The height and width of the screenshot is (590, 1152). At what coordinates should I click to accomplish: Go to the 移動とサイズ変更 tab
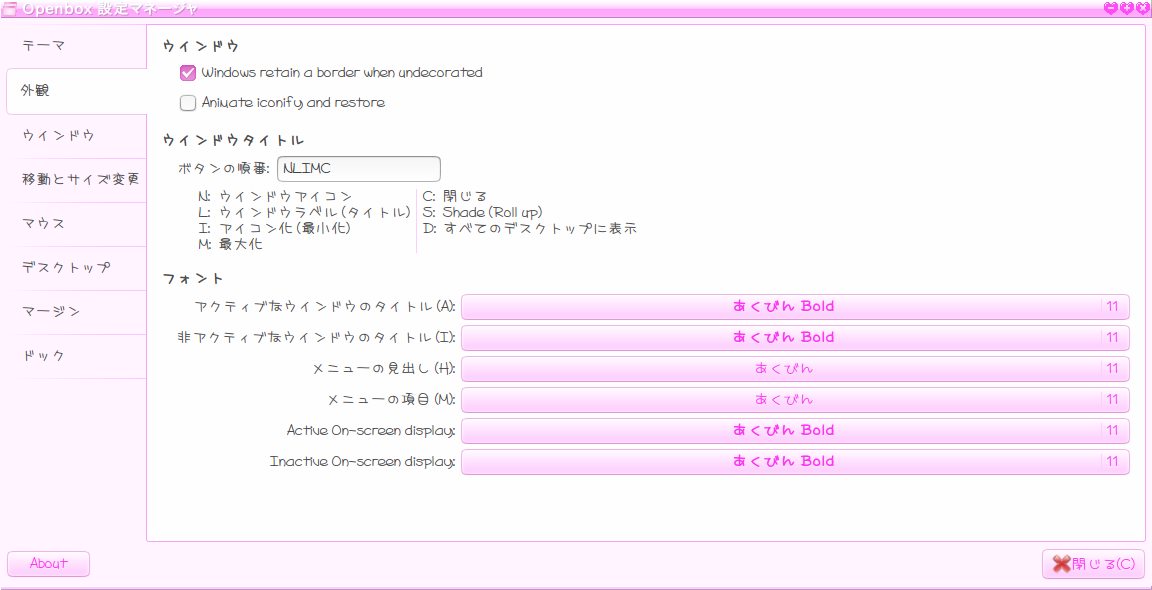(76, 180)
